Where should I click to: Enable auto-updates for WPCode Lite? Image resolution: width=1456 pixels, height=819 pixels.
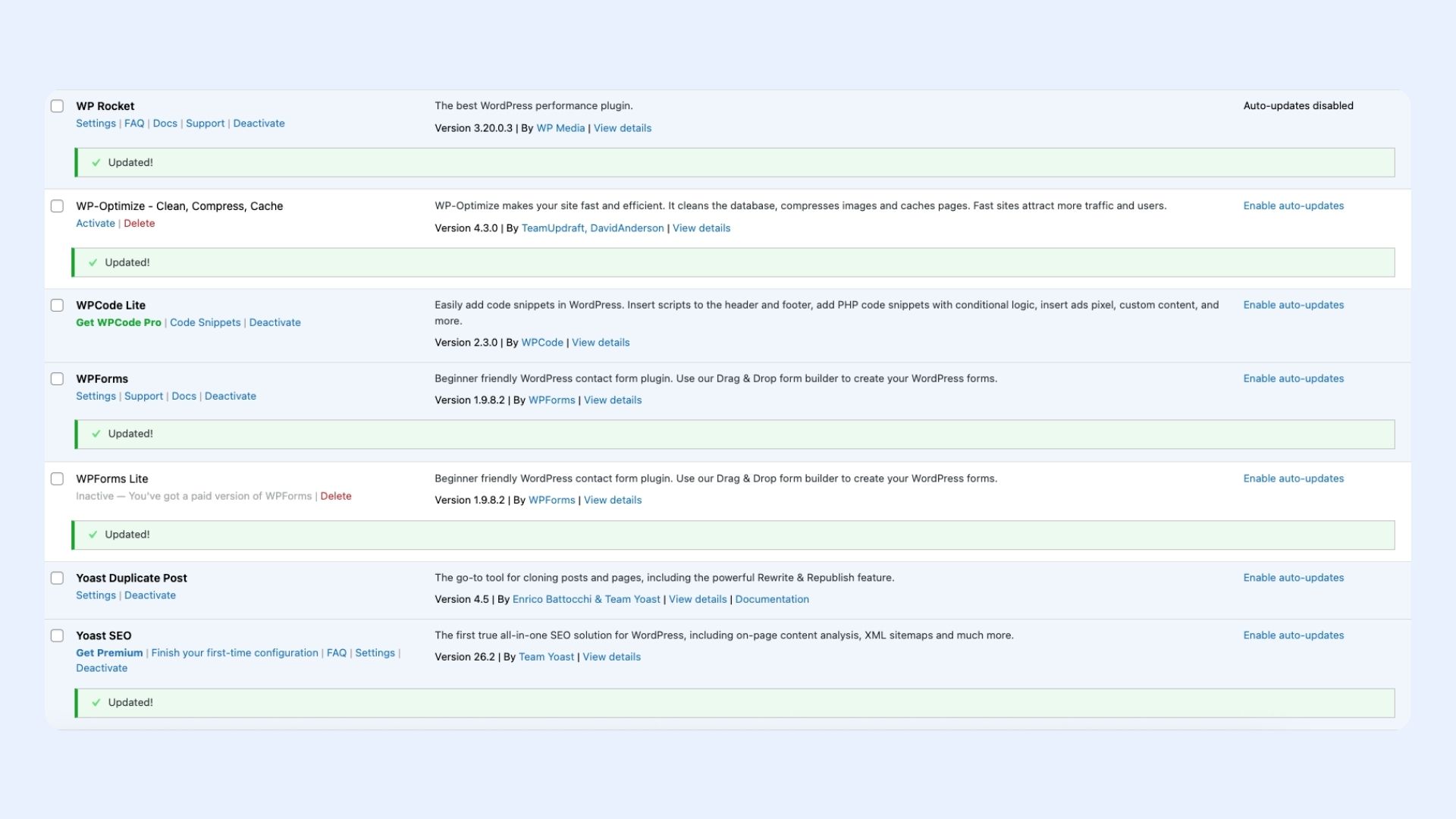click(x=1293, y=304)
